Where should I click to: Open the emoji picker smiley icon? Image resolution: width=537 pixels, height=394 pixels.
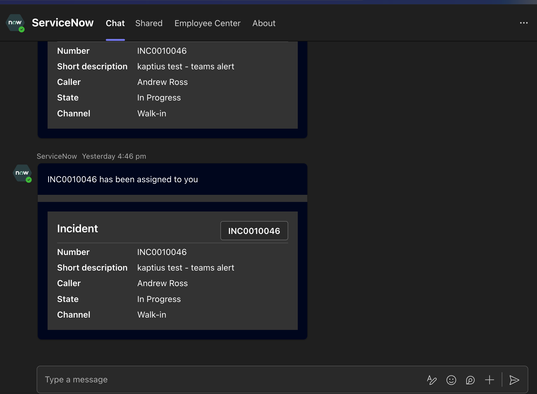[x=451, y=380]
